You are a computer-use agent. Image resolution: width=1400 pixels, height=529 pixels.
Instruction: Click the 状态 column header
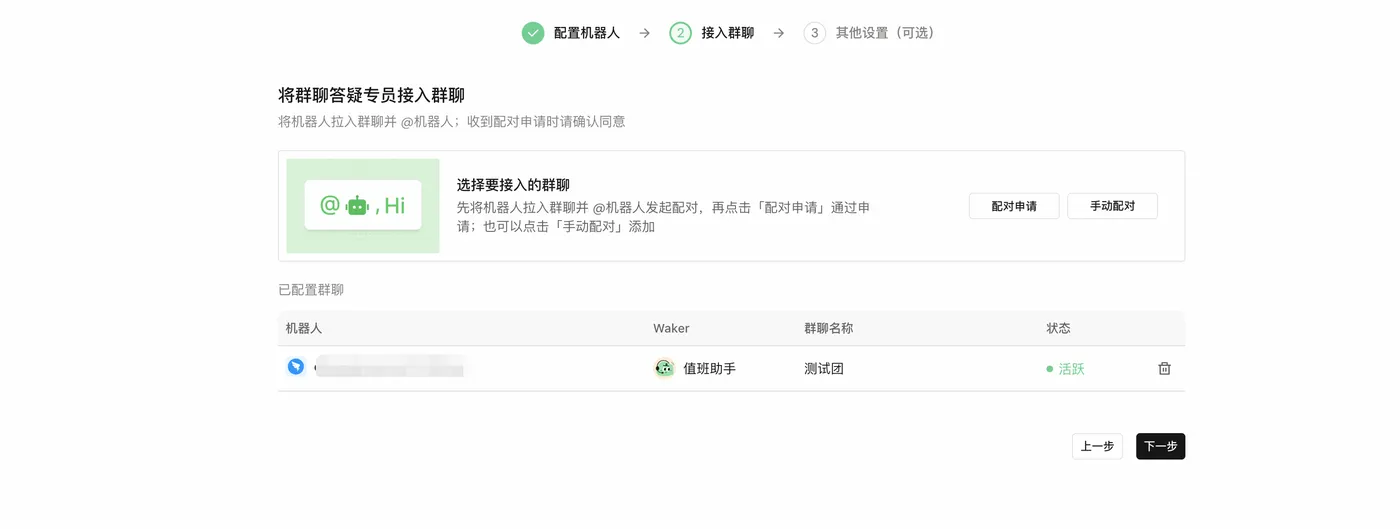pyautogui.click(x=1058, y=328)
